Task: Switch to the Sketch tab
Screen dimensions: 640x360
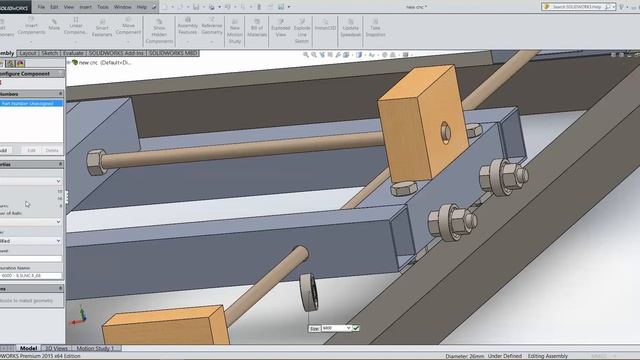Action: coord(50,53)
